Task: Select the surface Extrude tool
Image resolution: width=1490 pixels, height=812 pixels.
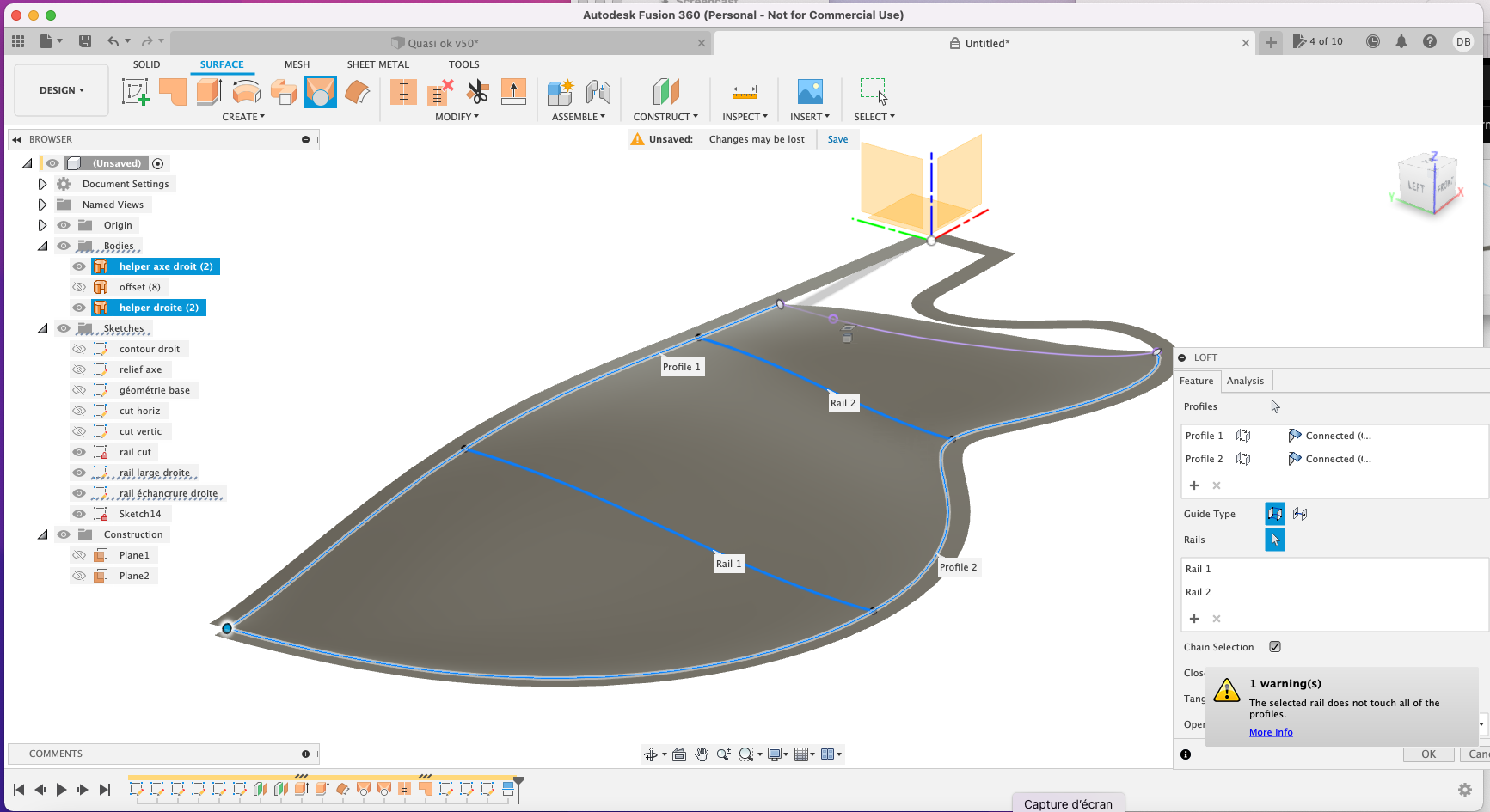Action: pyautogui.click(x=209, y=91)
